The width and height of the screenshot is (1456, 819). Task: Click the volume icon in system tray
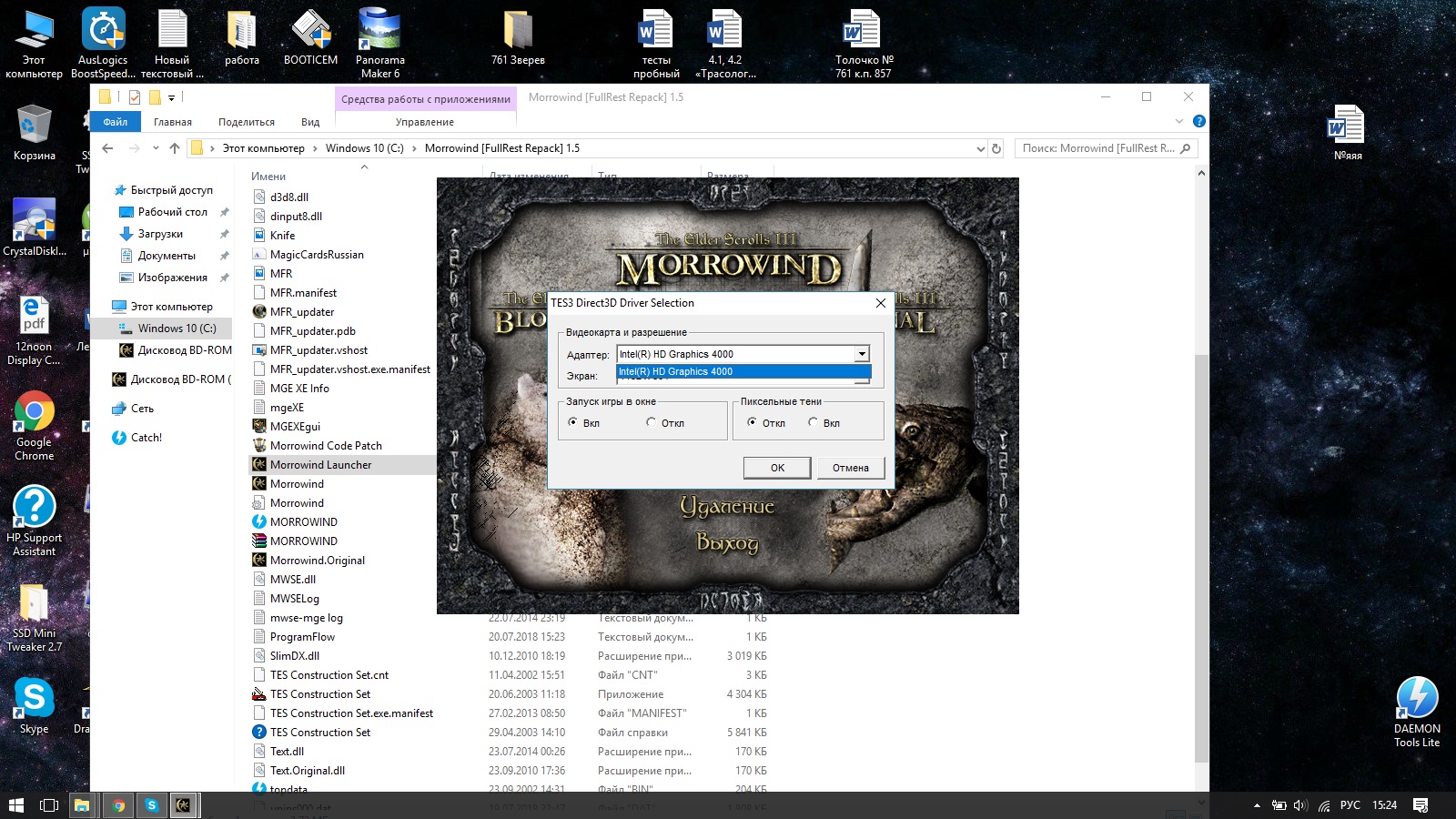[1299, 805]
